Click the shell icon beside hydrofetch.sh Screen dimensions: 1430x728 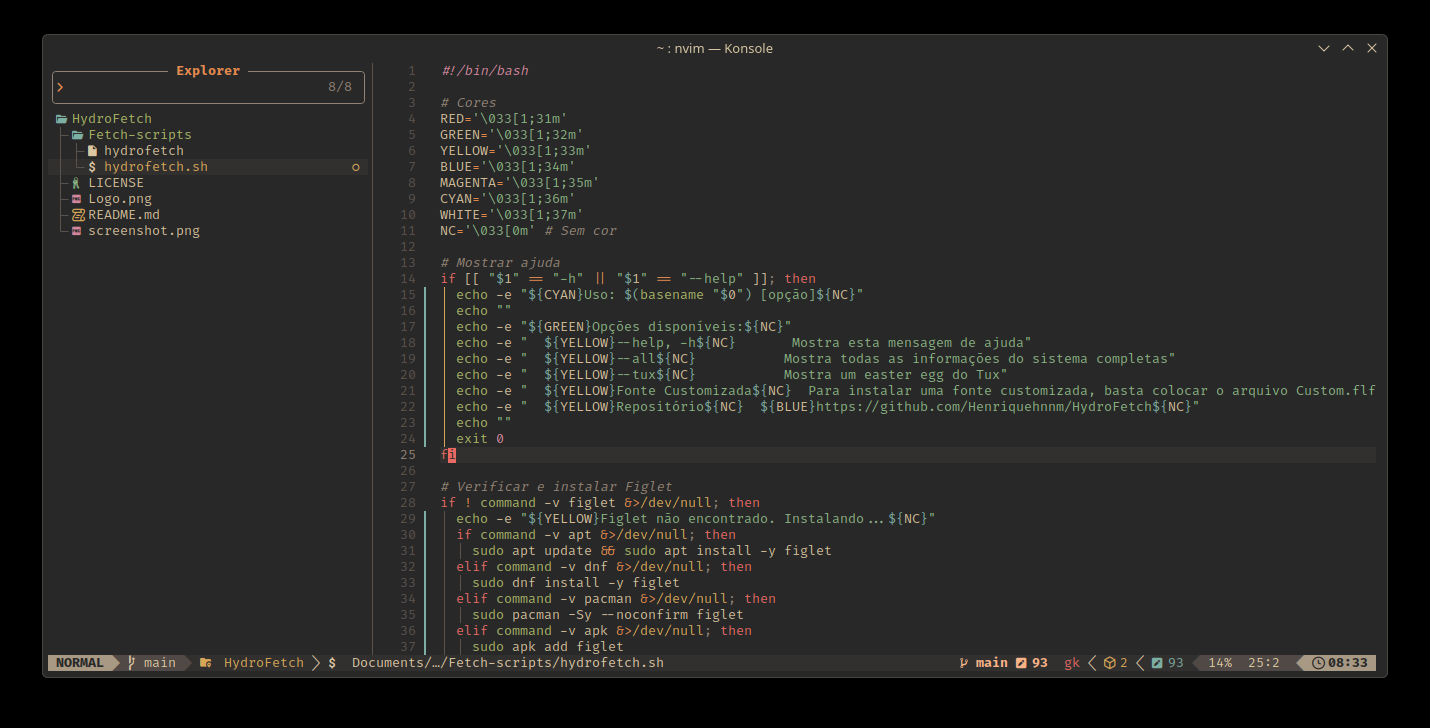click(93, 167)
